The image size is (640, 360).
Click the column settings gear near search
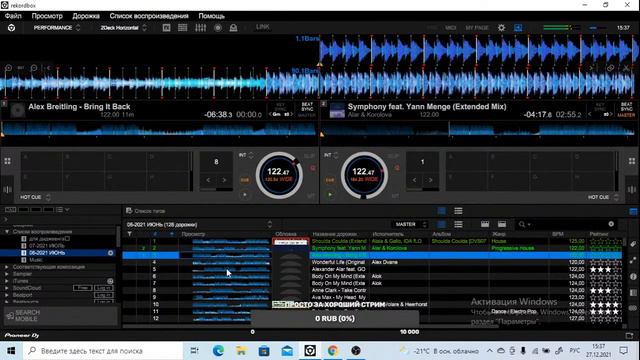coord(611,224)
